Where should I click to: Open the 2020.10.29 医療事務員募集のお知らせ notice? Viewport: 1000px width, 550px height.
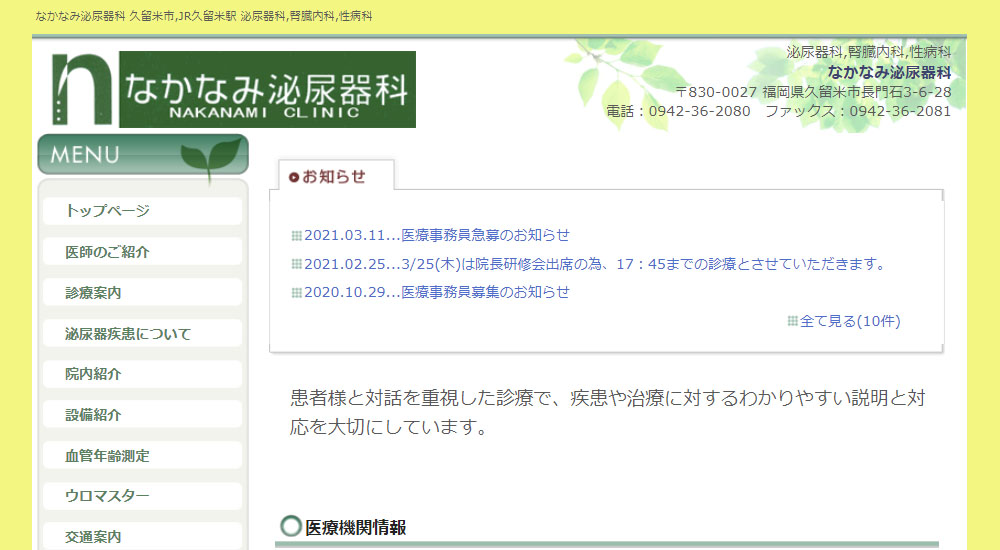pos(436,292)
